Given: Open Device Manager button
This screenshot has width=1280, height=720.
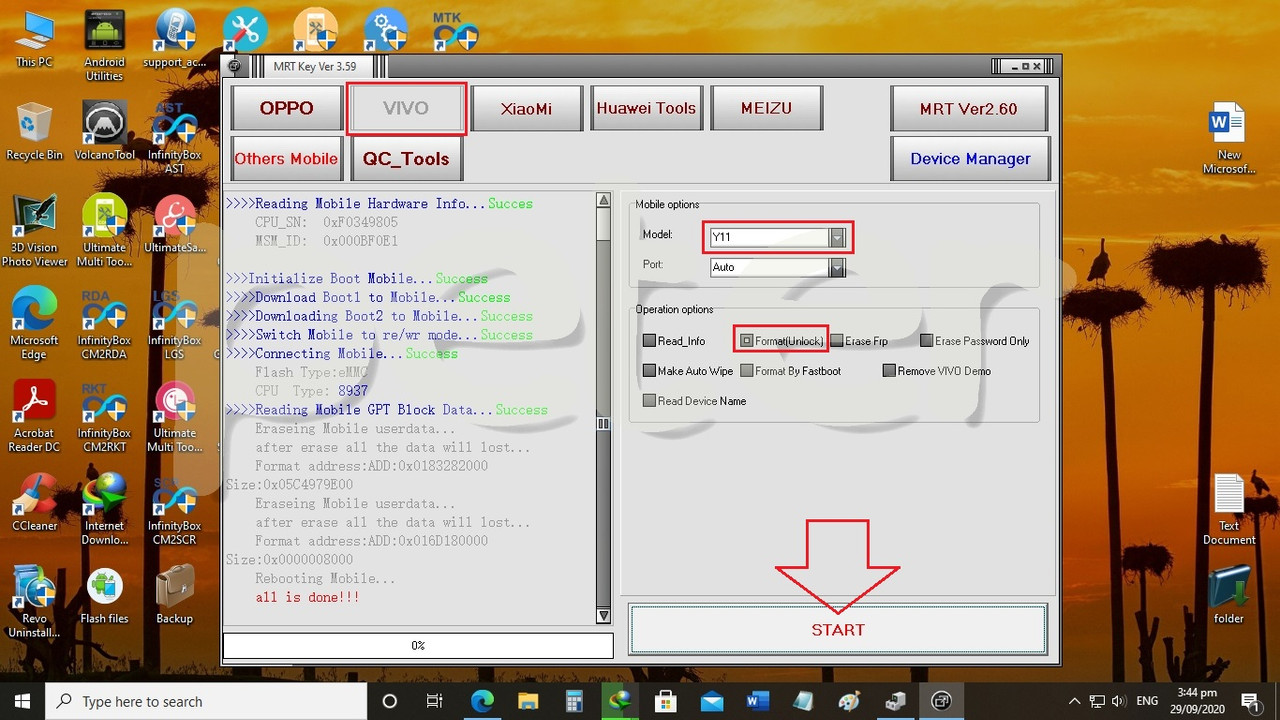Looking at the screenshot, I should click(x=969, y=158).
